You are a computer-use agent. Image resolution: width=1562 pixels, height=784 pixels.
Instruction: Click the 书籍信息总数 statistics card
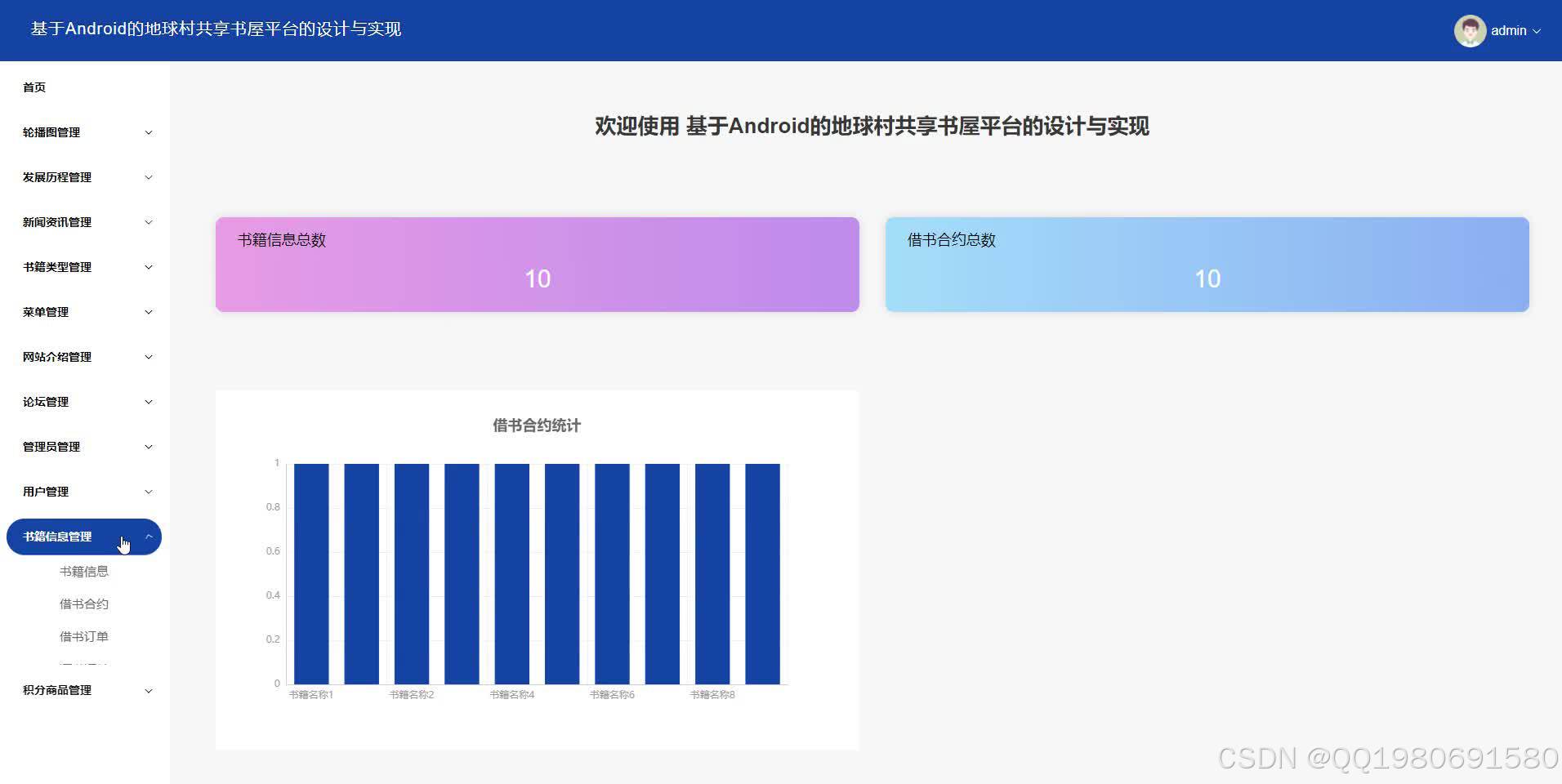537,264
